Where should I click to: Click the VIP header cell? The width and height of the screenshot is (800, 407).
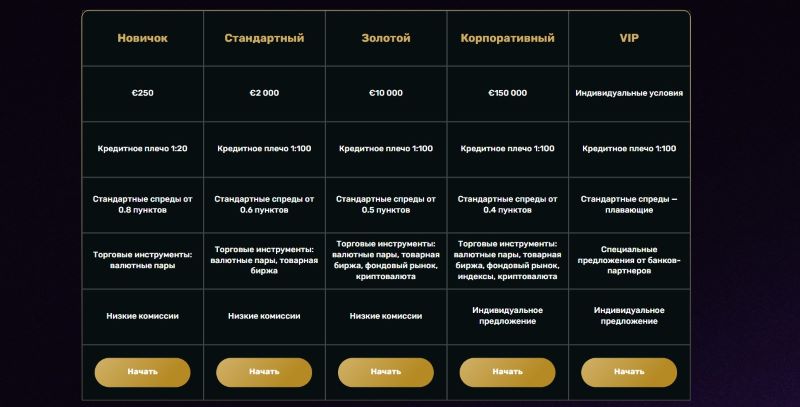pyautogui.click(x=629, y=38)
